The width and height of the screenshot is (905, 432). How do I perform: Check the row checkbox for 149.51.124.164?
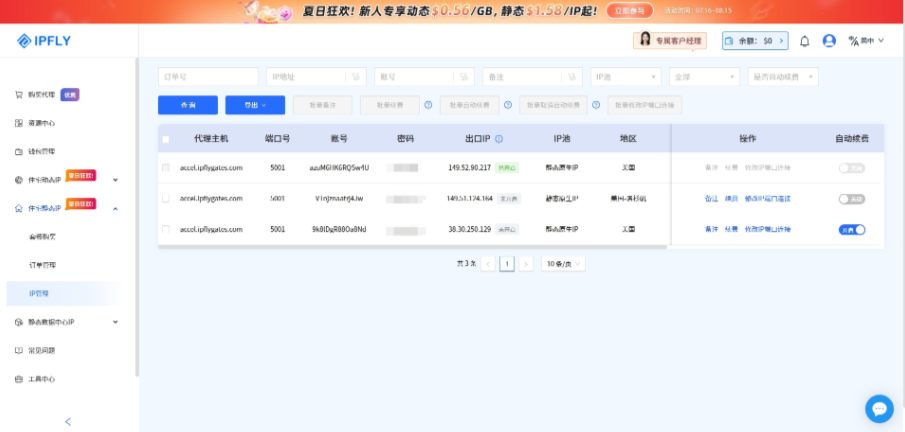point(166,199)
